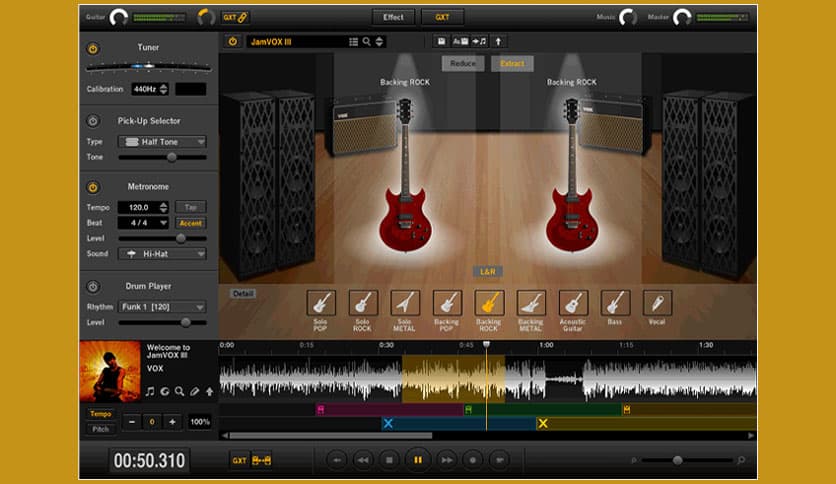Select the Backing ROCK guitar icon
Screen dimensions: 836x484
pos(489,303)
